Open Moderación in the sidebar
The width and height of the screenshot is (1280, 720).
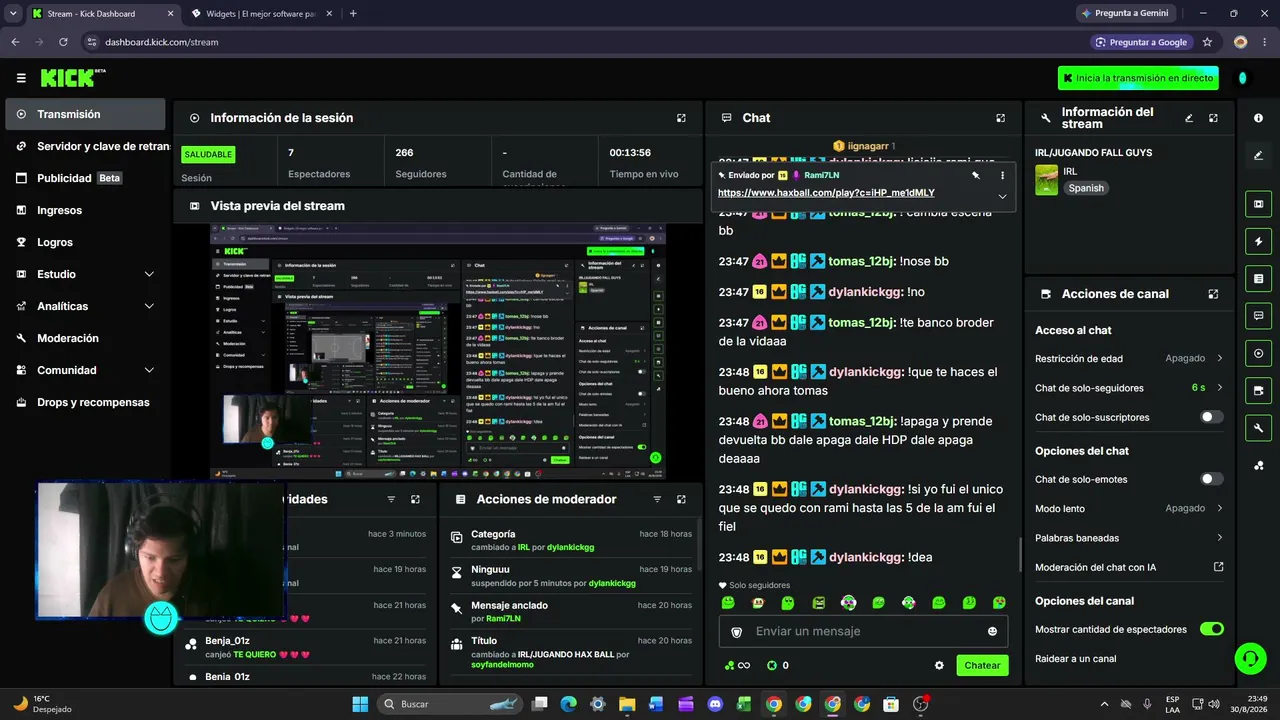pos(85,338)
